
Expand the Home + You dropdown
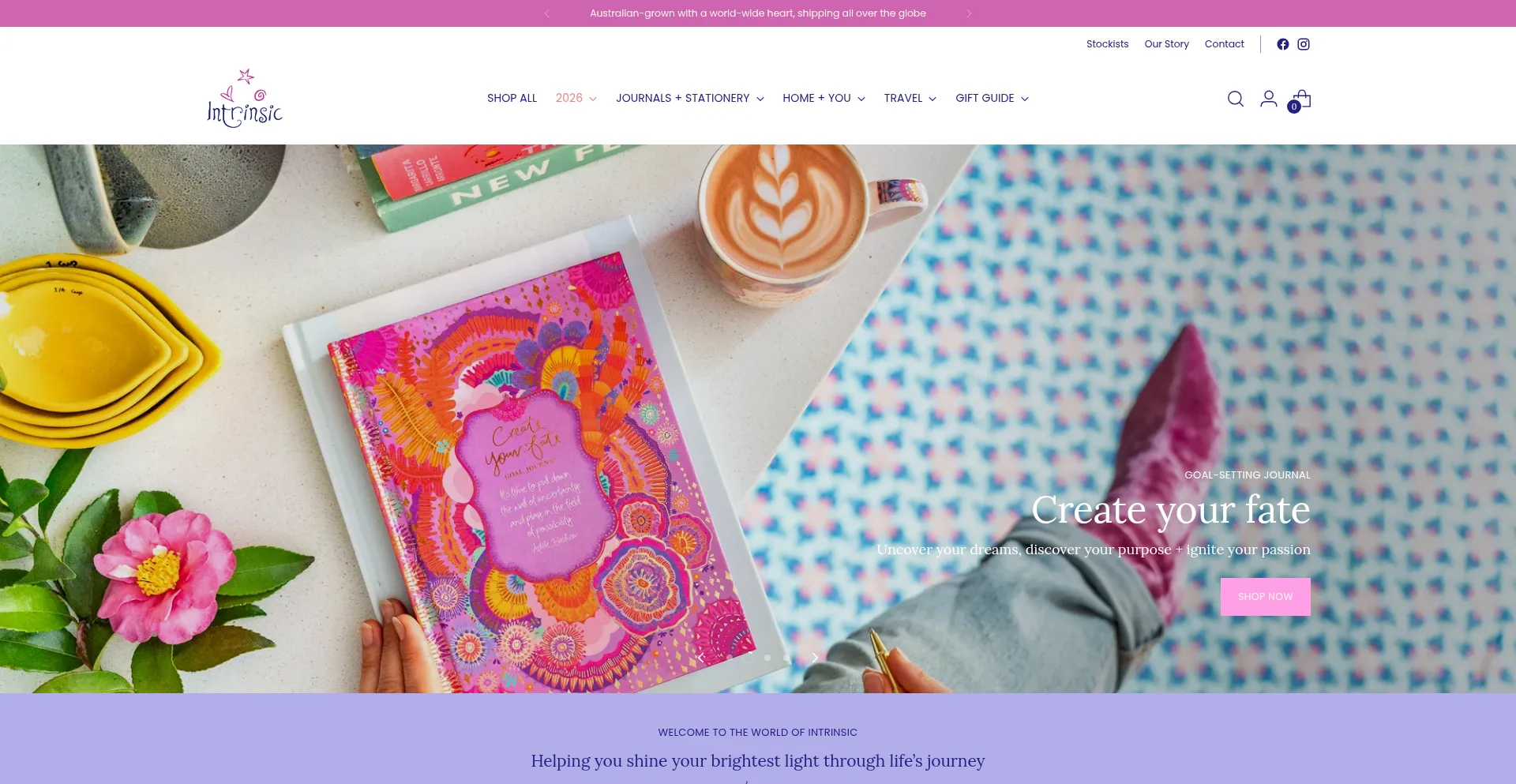[824, 98]
